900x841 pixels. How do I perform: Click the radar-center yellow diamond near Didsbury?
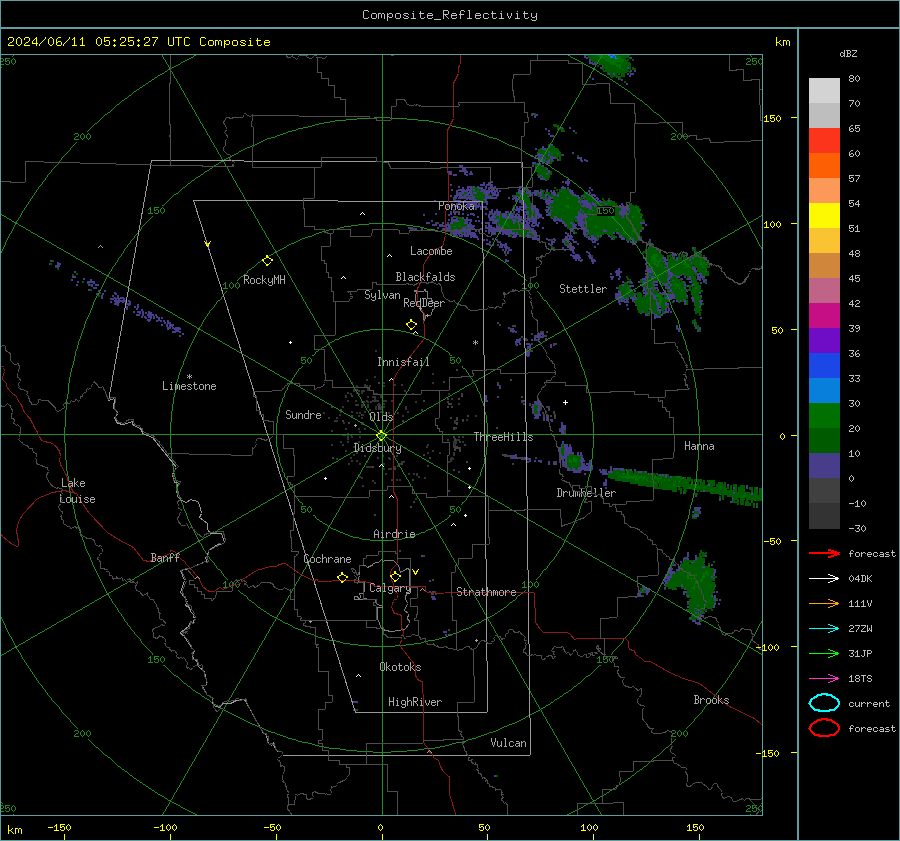tap(381, 436)
